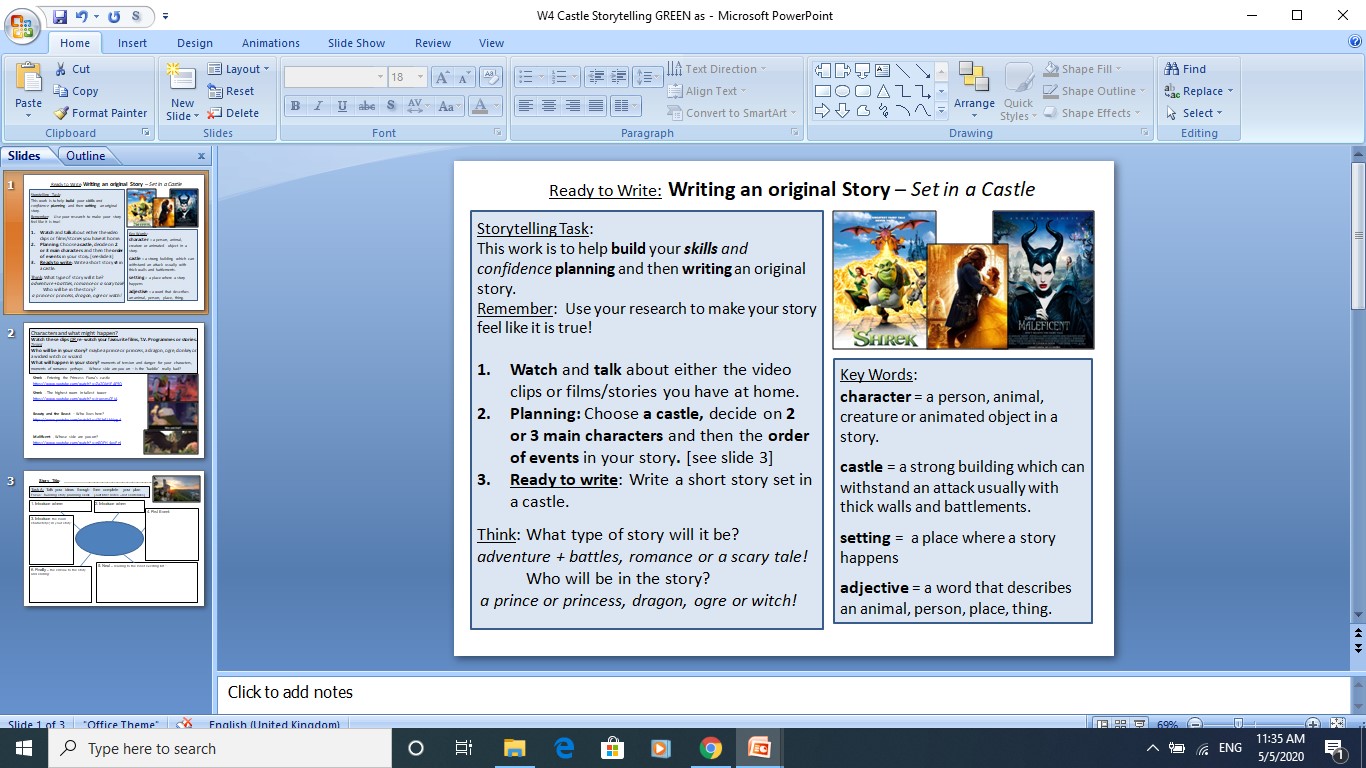Switch to the Animations tab
This screenshot has width=1366, height=768.
click(x=271, y=43)
